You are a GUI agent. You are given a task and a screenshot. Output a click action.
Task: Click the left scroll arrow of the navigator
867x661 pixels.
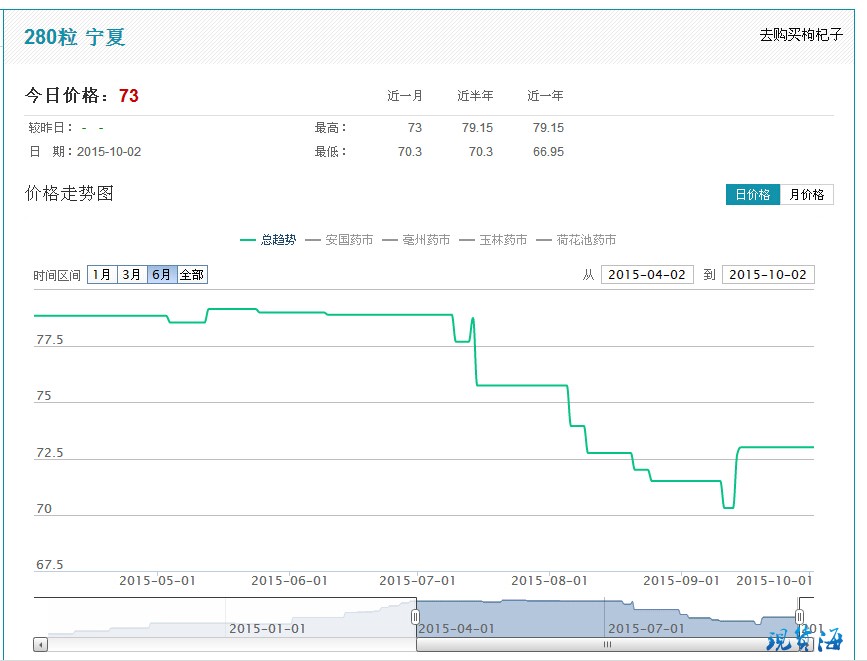[x=40, y=645]
